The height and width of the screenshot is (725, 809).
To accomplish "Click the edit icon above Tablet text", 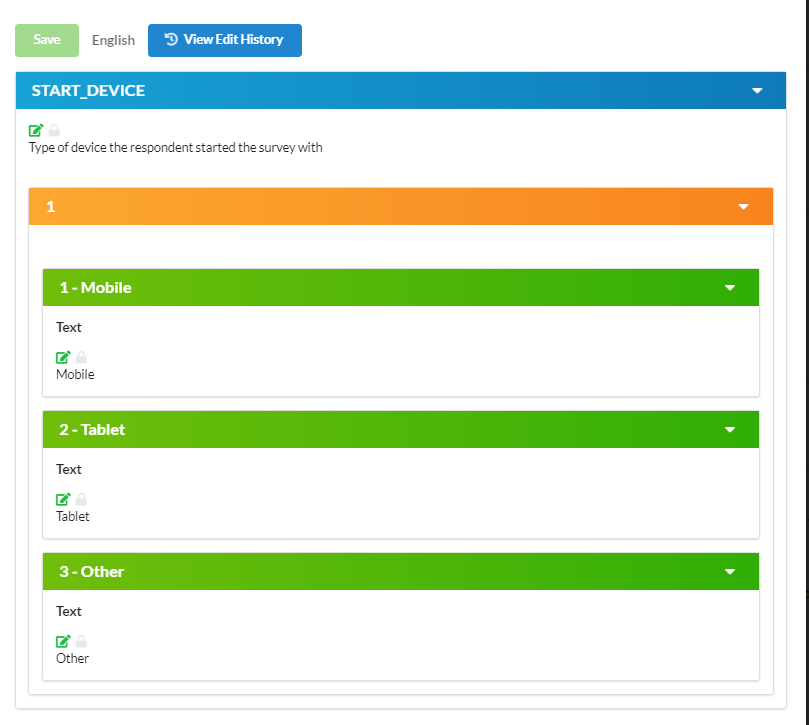I will [63, 499].
